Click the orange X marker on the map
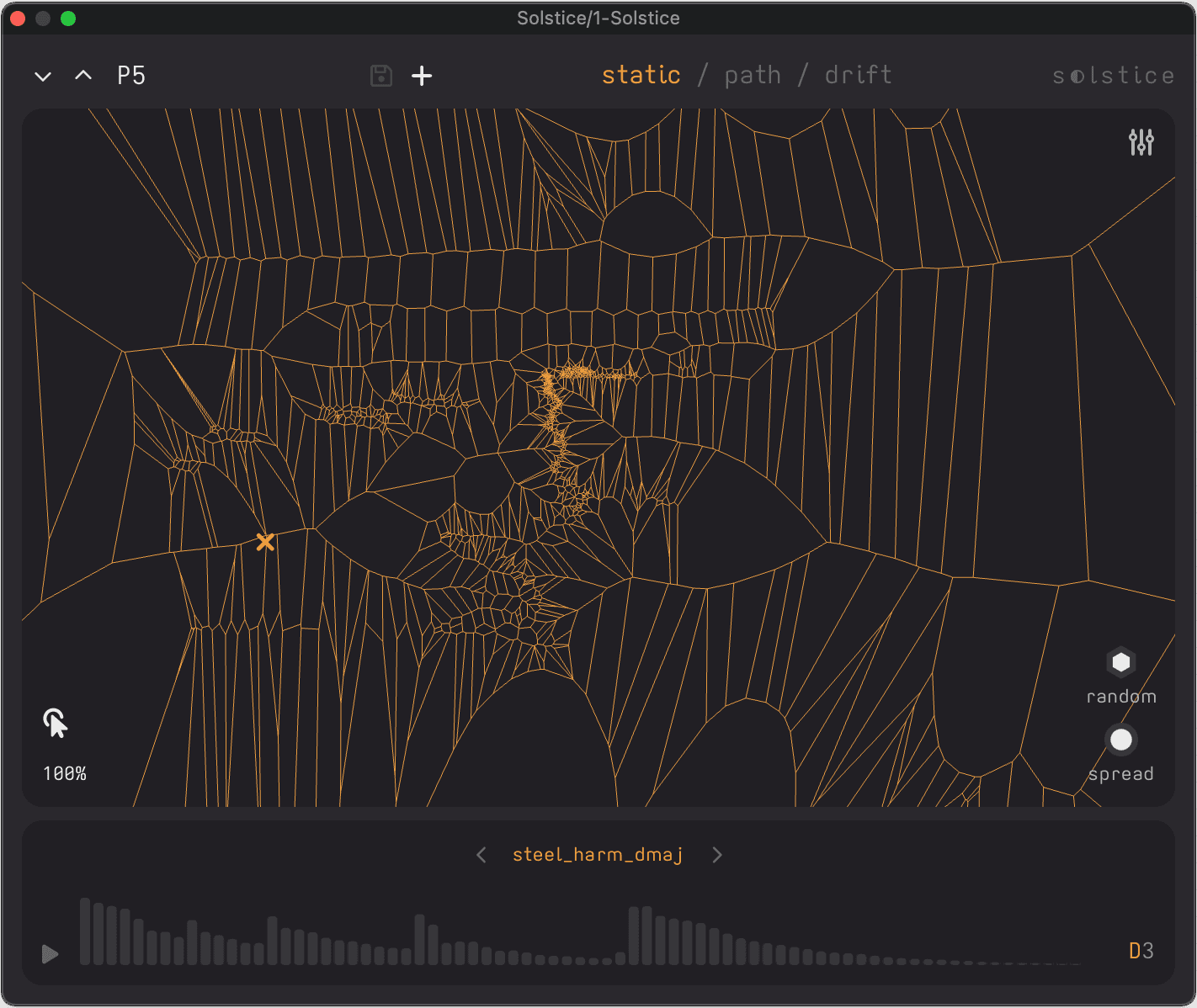The image size is (1197, 1008). click(265, 542)
